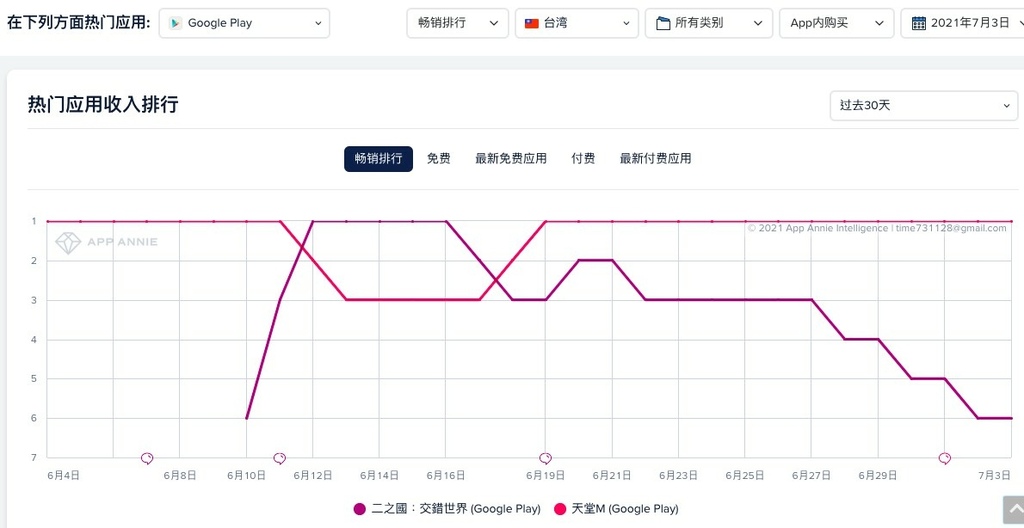The width and height of the screenshot is (1024, 528).
Task: Click the Taiwan flag icon
Action: click(532, 23)
